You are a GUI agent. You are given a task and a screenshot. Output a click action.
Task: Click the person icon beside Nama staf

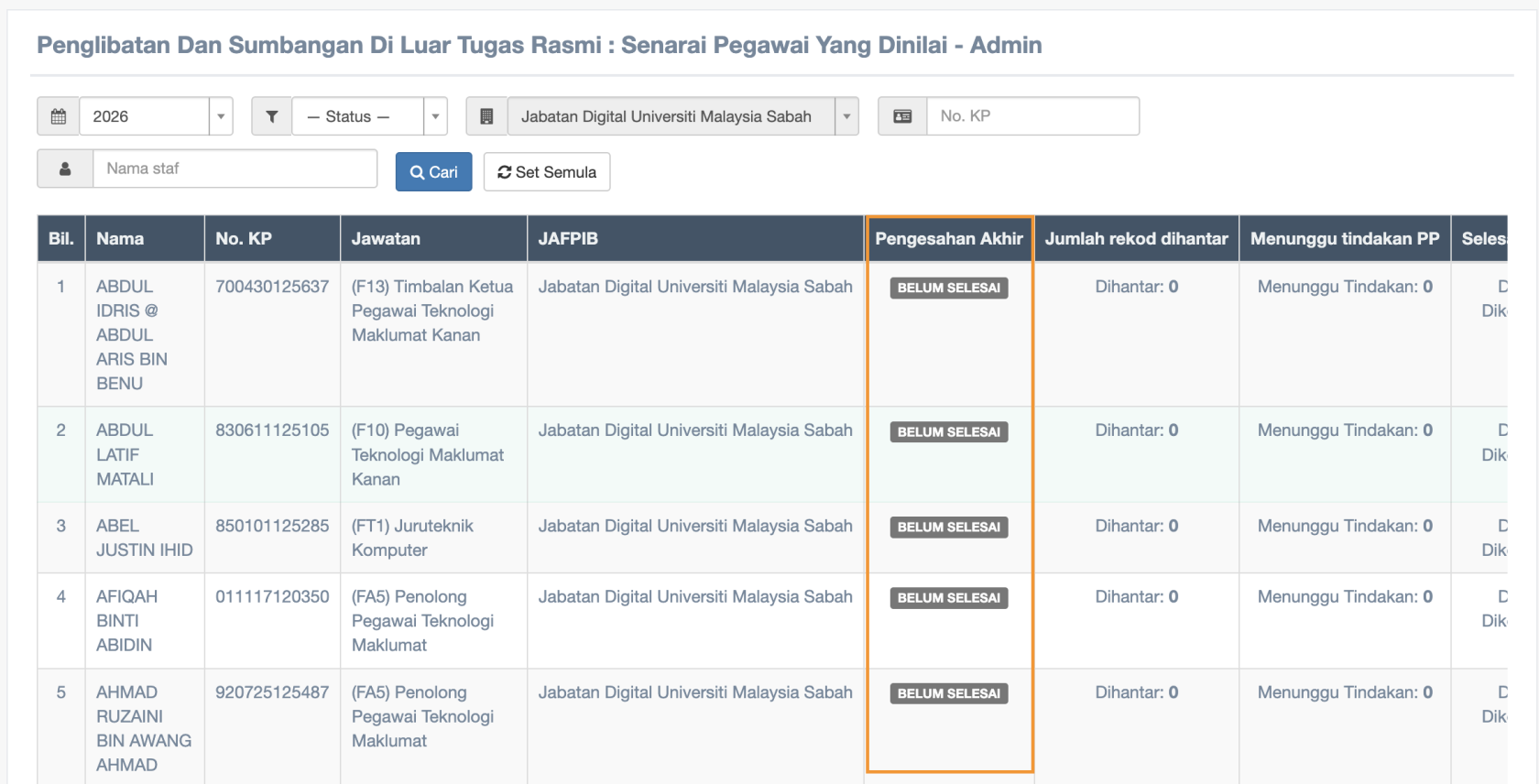(65, 169)
